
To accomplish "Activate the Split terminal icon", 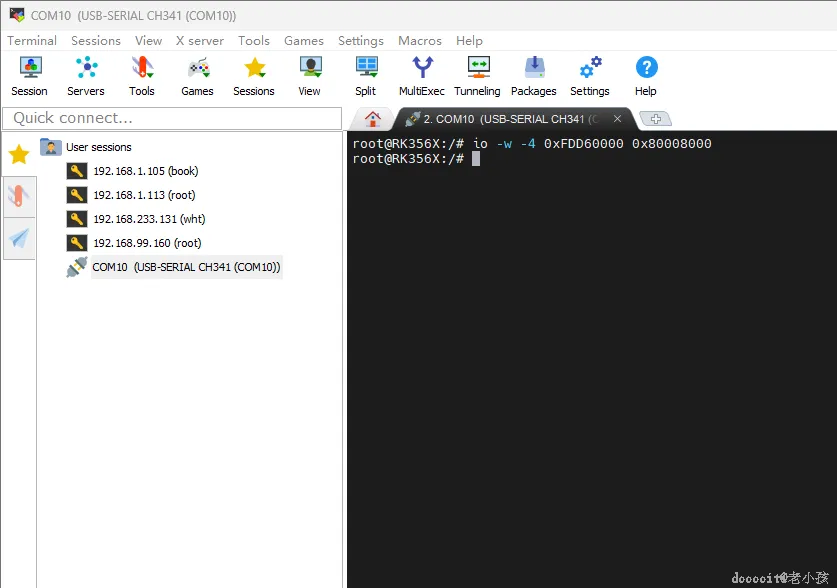I will pos(366,76).
